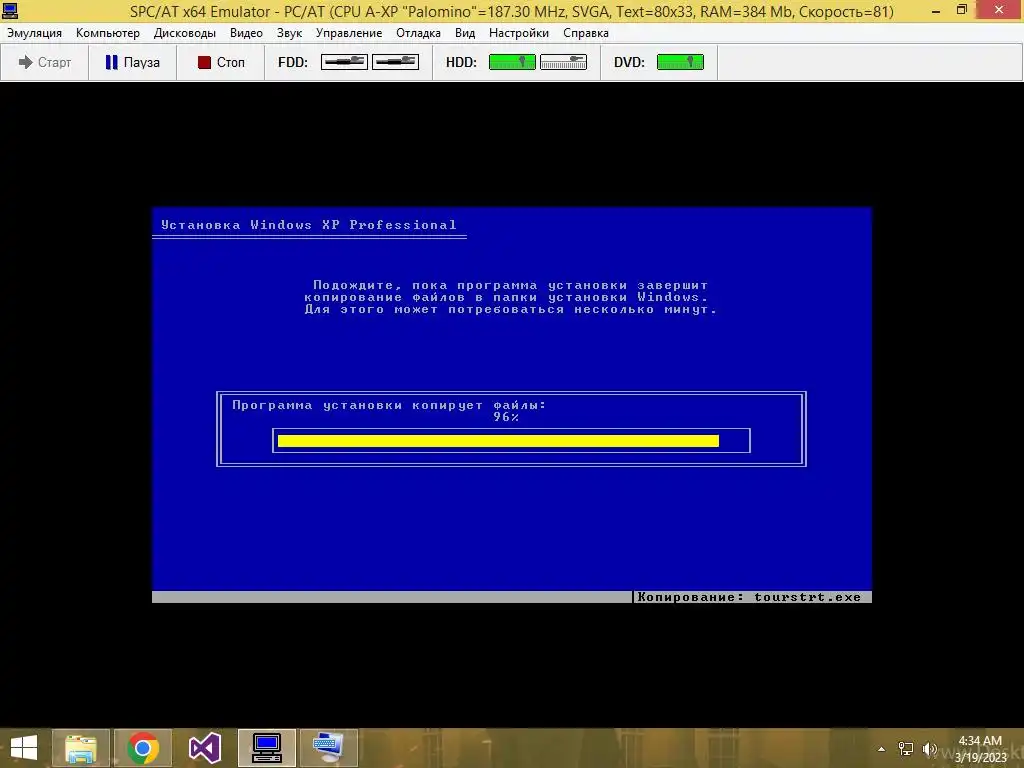Screen dimensions: 1024x768
Task: Click the keyboard-computer taskbar icon
Action: point(328,748)
